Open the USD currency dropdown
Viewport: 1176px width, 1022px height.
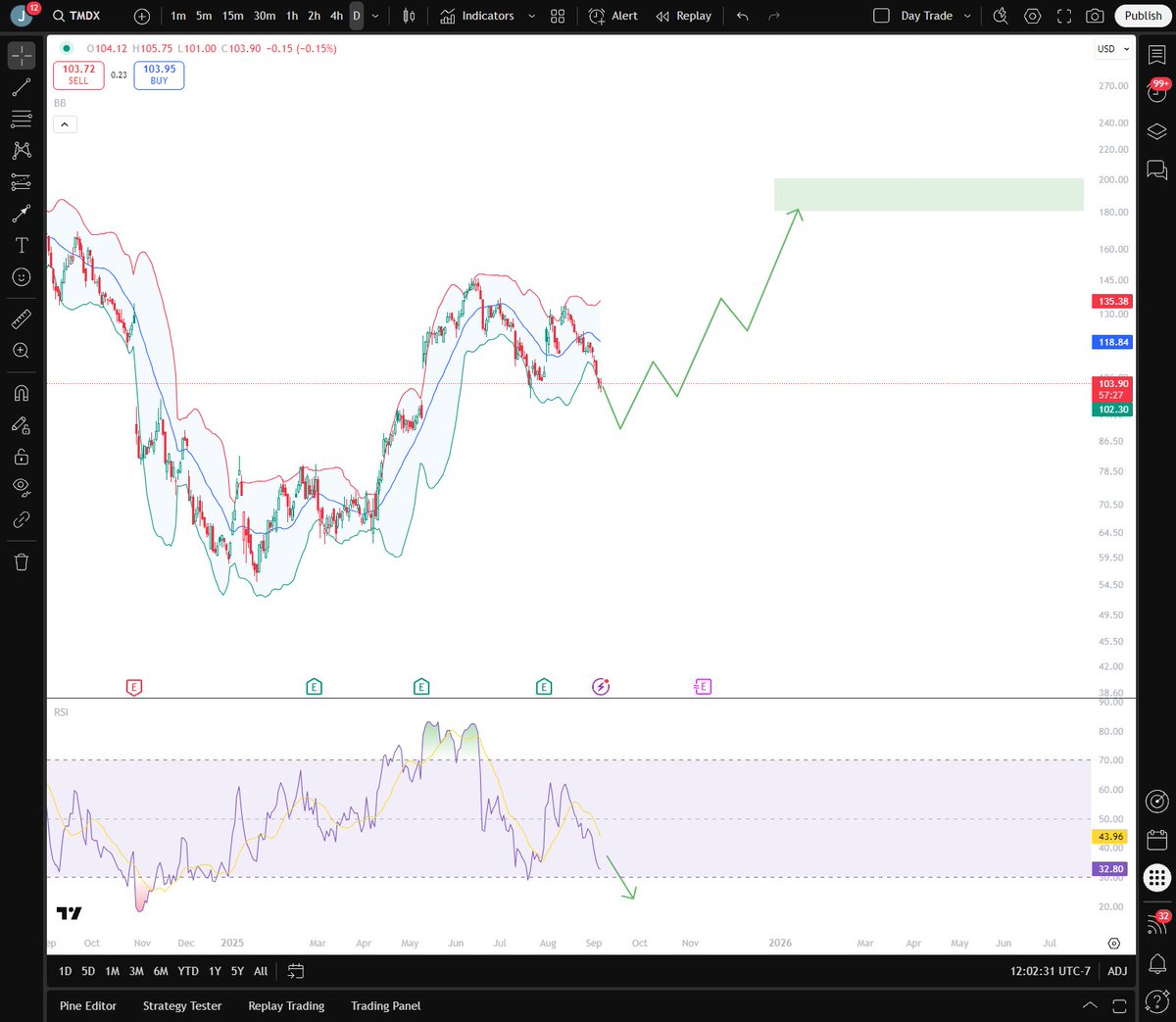tap(1111, 49)
